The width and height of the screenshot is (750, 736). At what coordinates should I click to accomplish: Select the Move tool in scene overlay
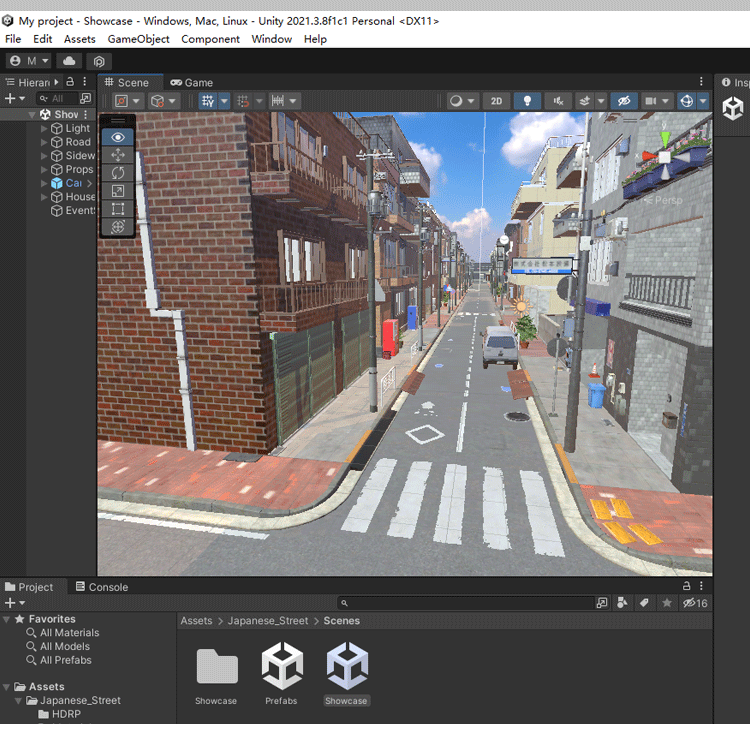(118, 155)
